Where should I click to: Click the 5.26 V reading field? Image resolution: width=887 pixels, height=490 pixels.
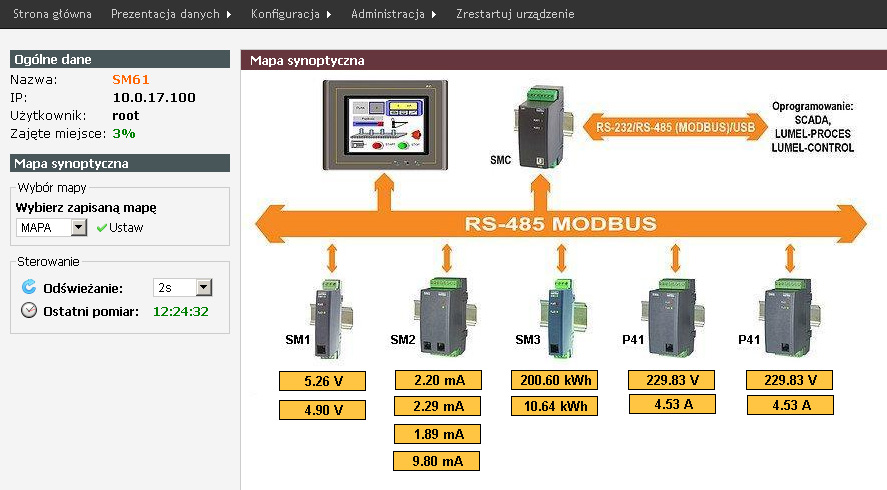(x=322, y=380)
